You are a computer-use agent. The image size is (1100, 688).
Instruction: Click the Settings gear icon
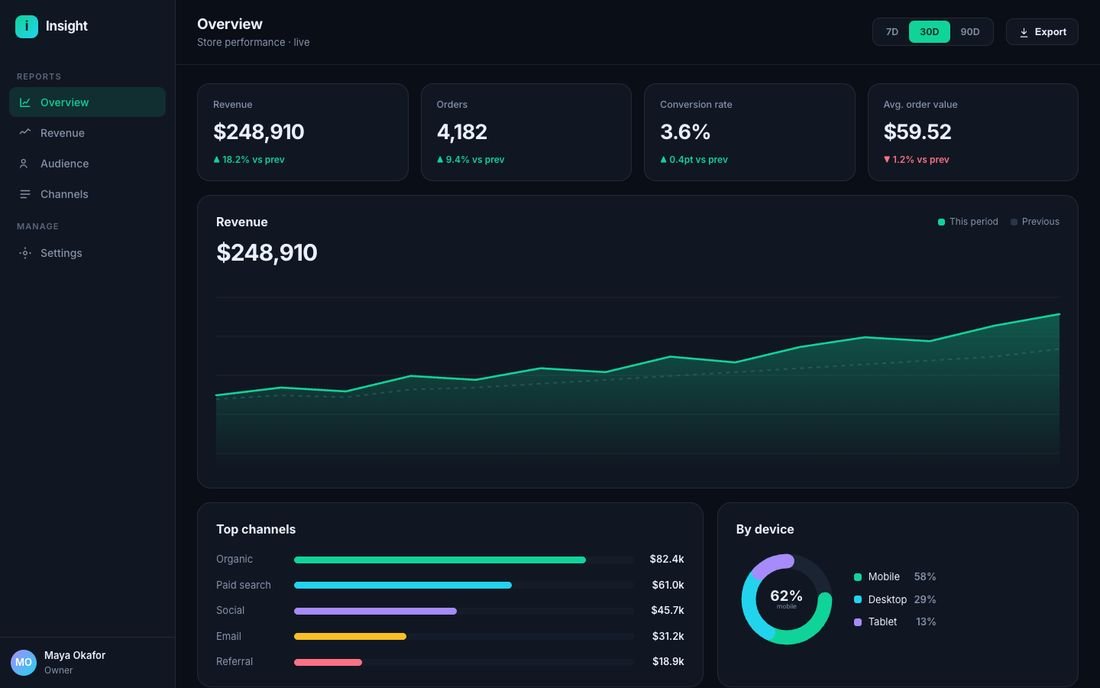(x=25, y=253)
